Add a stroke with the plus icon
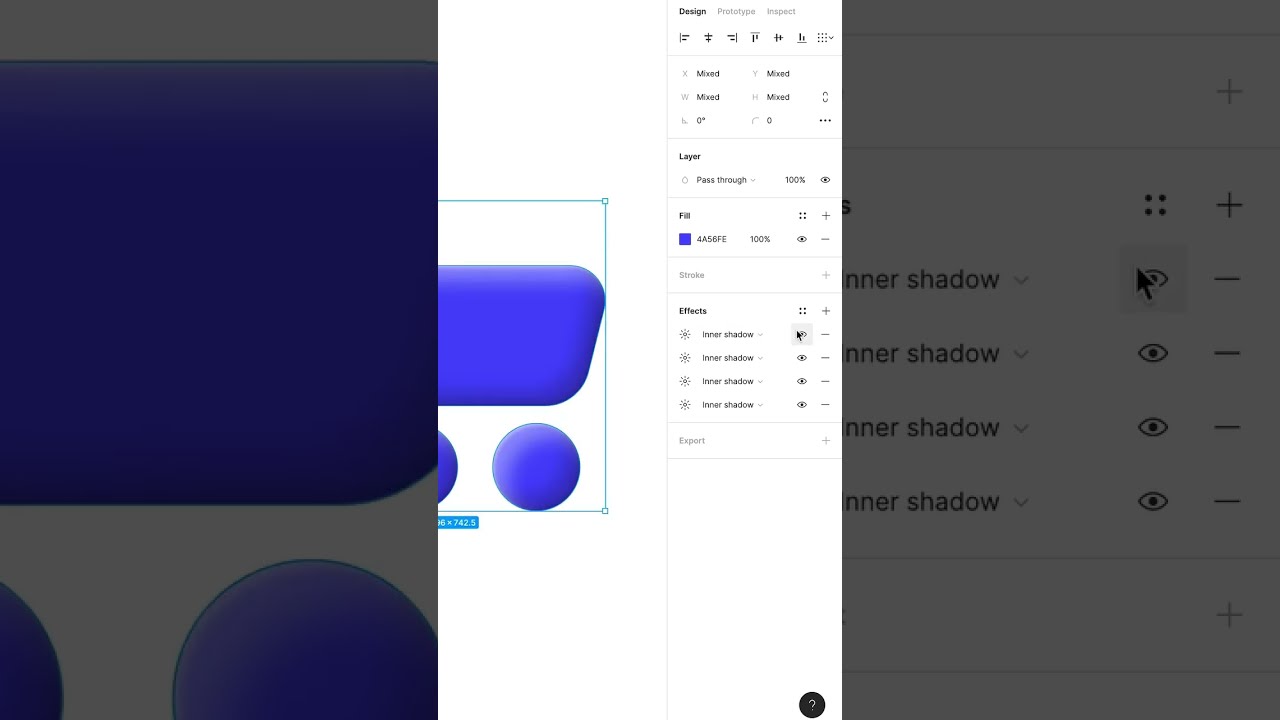 pyautogui.click(x=825, y=275)
